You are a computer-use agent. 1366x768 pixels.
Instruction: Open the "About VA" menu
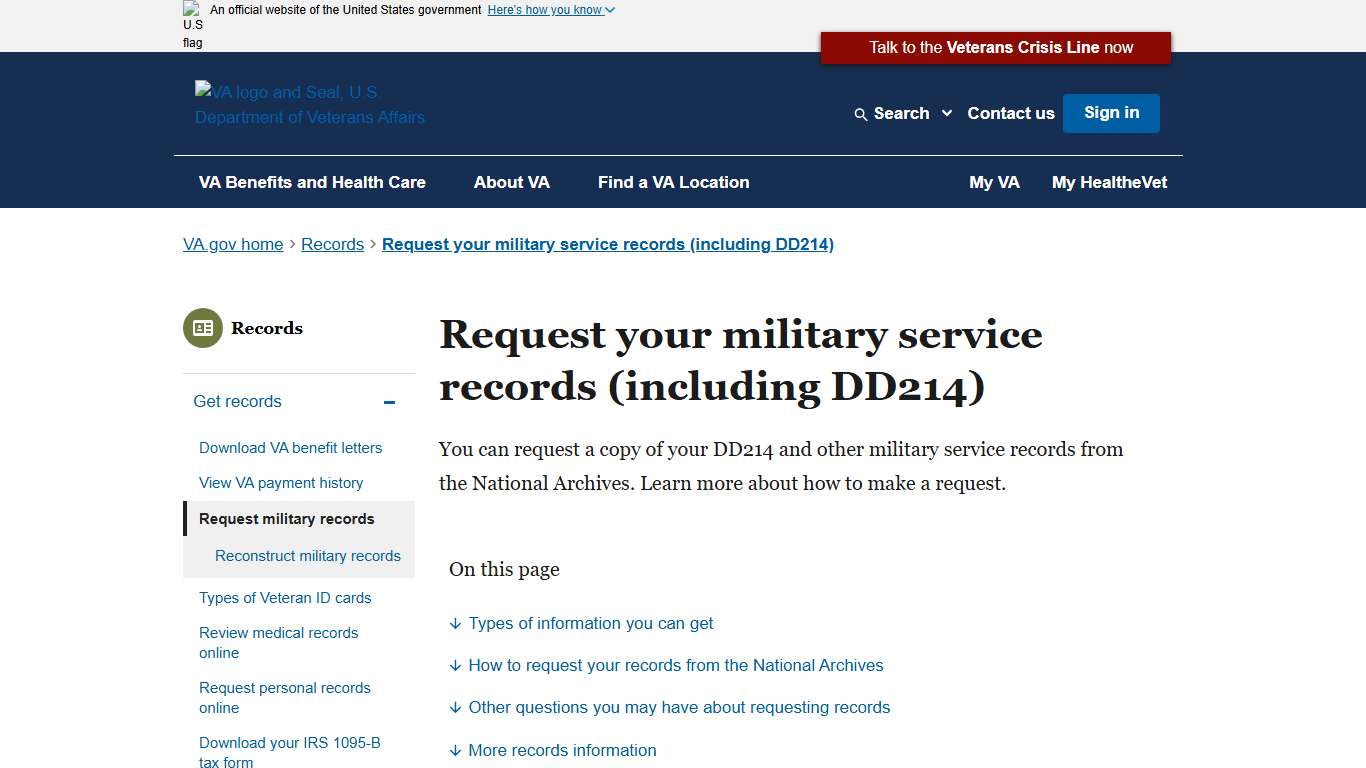511,182
